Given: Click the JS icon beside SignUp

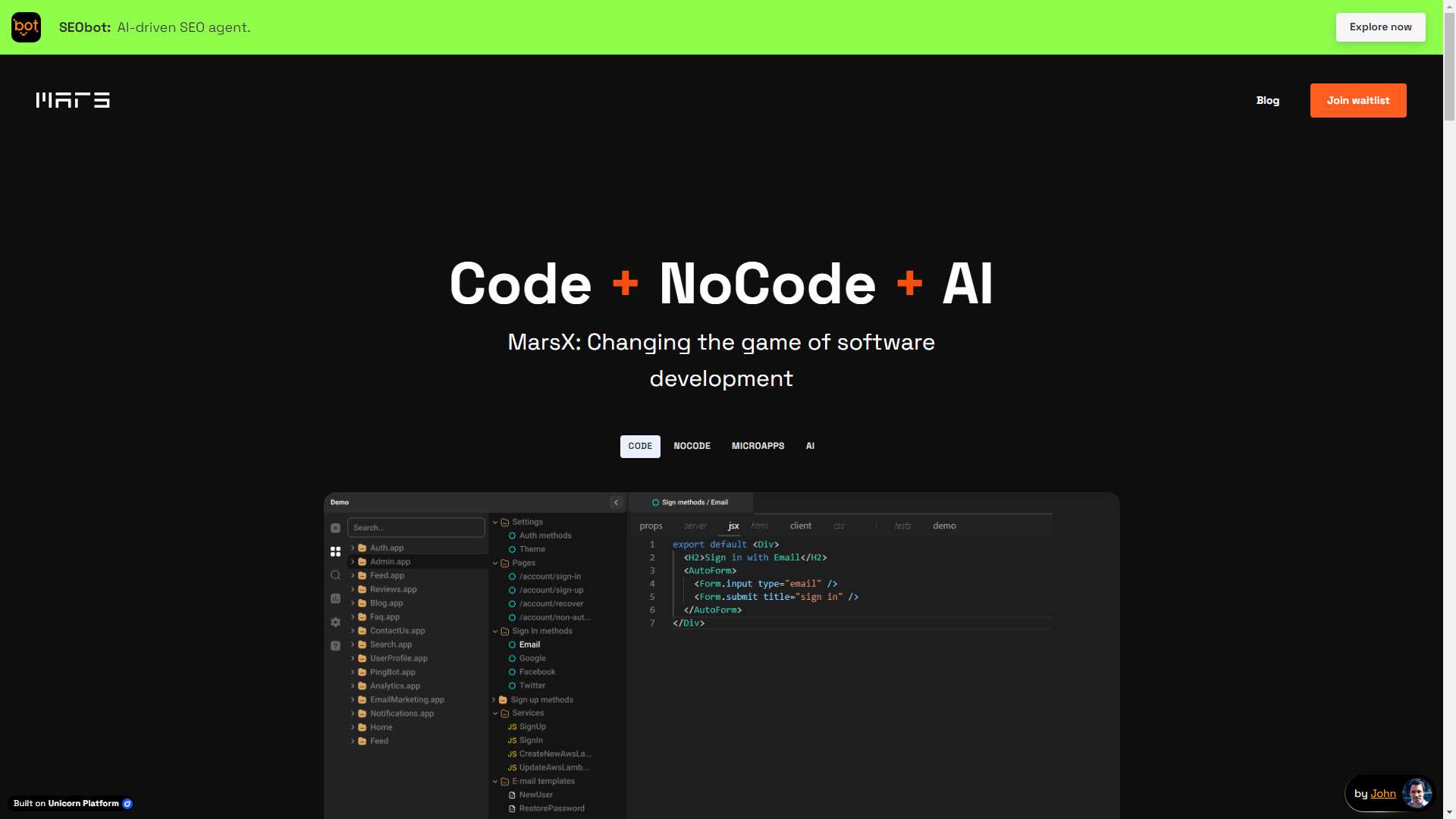Looking at the screenshot, I should (x=512, y=727).
